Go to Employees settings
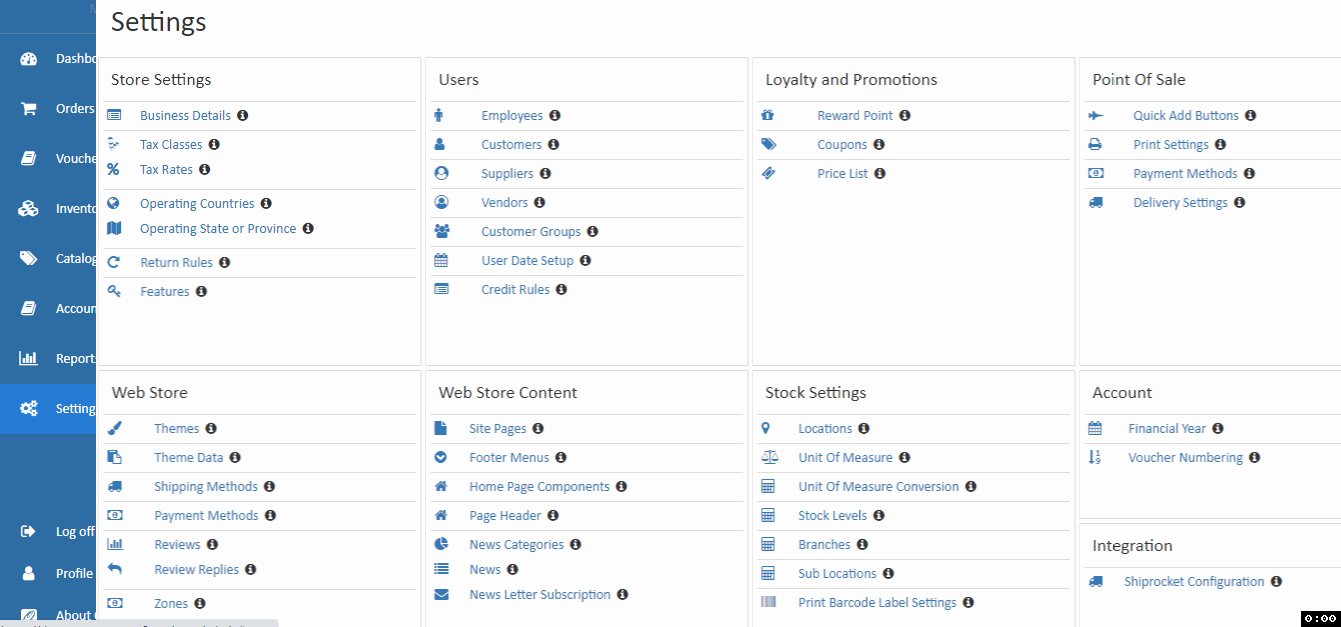The width and height of the screenshot is (1341, 627). [x=512, y=116]
